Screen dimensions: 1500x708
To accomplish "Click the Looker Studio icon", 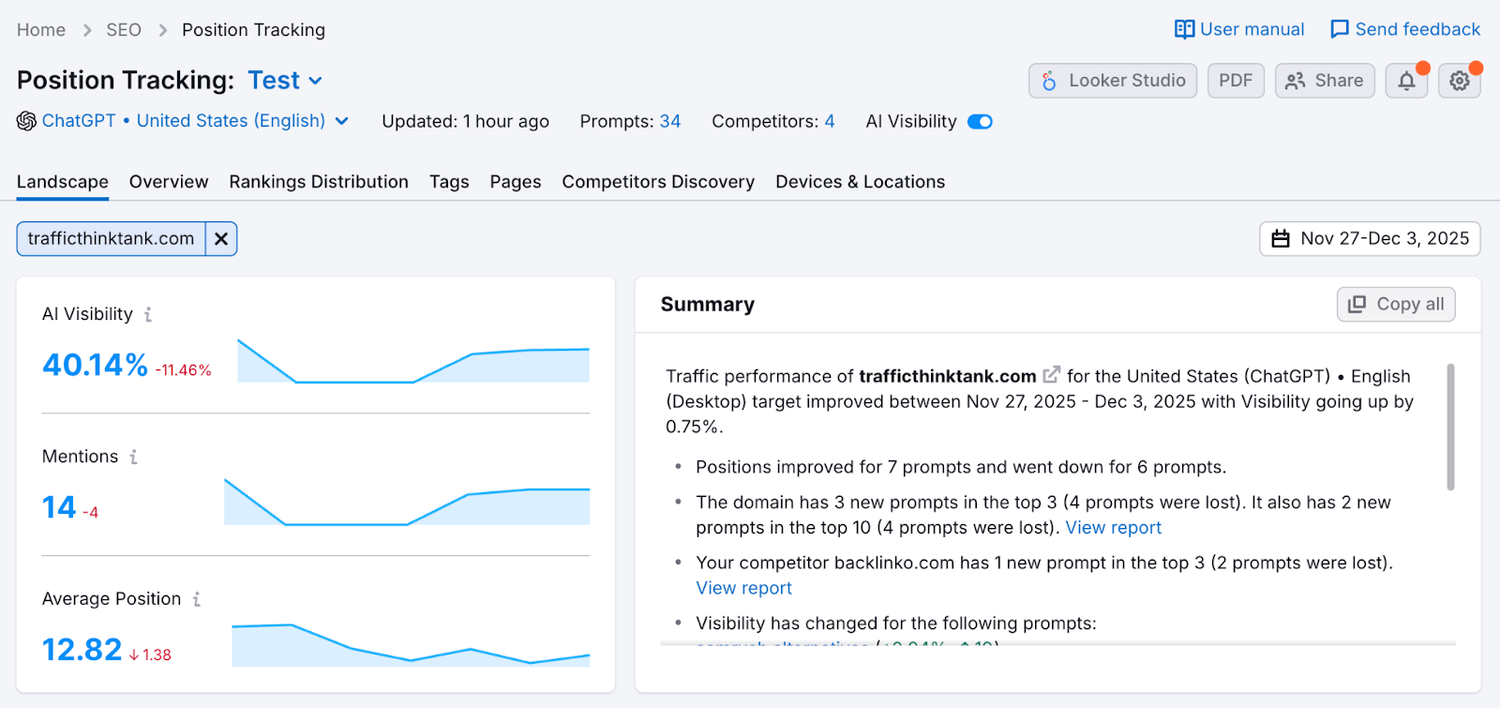I will pos(1050,80).
